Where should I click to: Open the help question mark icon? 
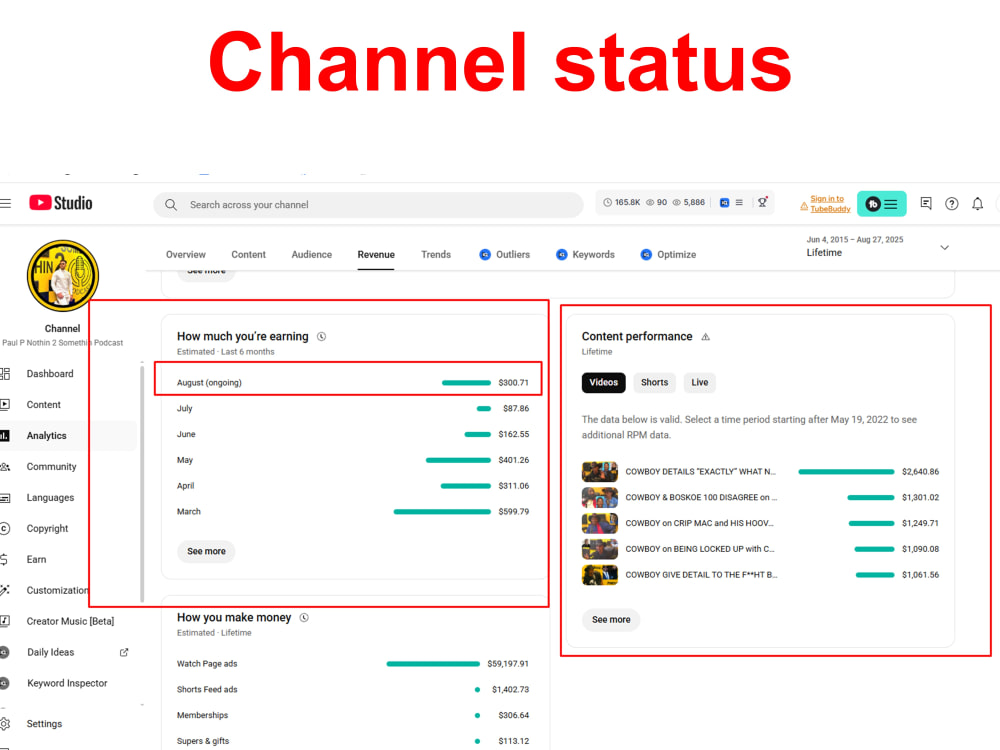952,204
